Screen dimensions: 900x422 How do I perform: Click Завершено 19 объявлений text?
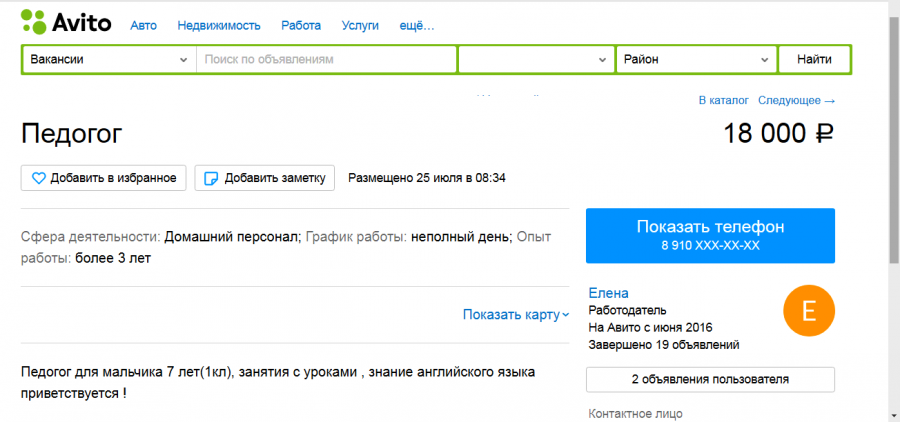click(664, 345)
